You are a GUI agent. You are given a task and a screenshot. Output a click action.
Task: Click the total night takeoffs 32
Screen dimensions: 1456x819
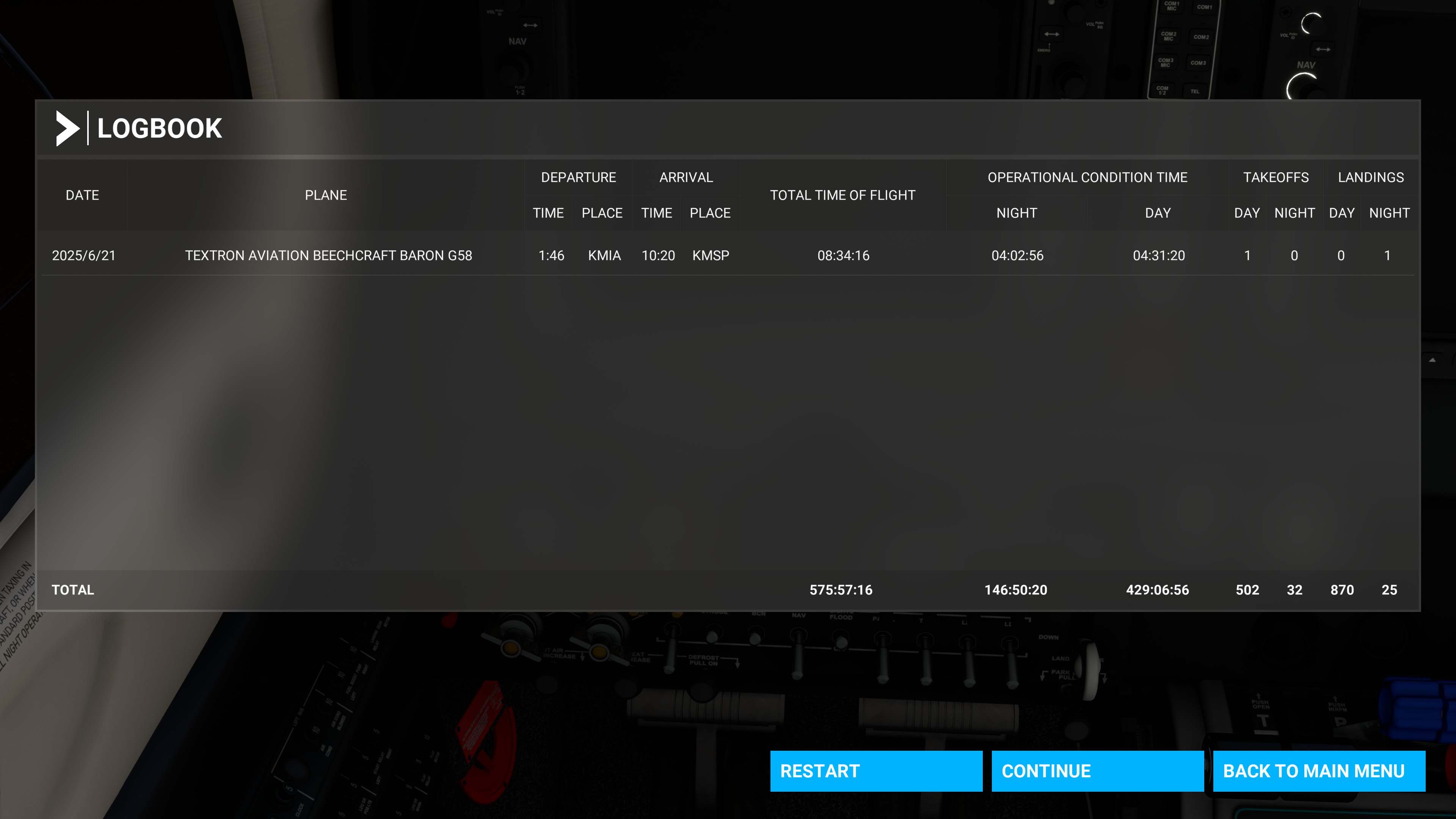(x=1294, y=590)
